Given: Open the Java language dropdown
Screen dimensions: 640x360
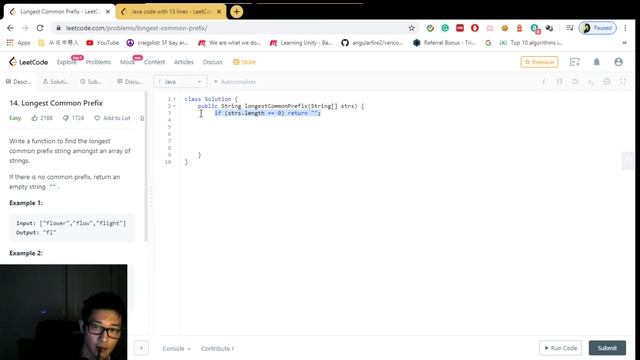Looking at the screenshot, I should 180,82.
